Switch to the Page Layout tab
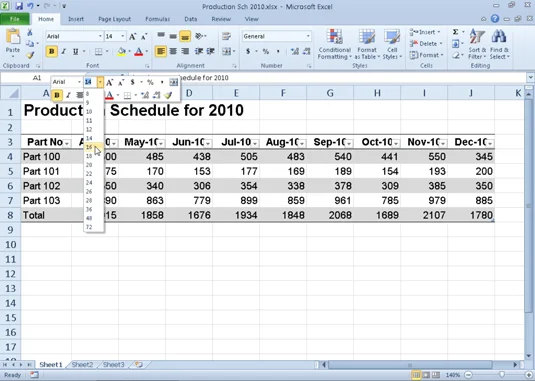535x381 pixels. click(x=114, y=19)
